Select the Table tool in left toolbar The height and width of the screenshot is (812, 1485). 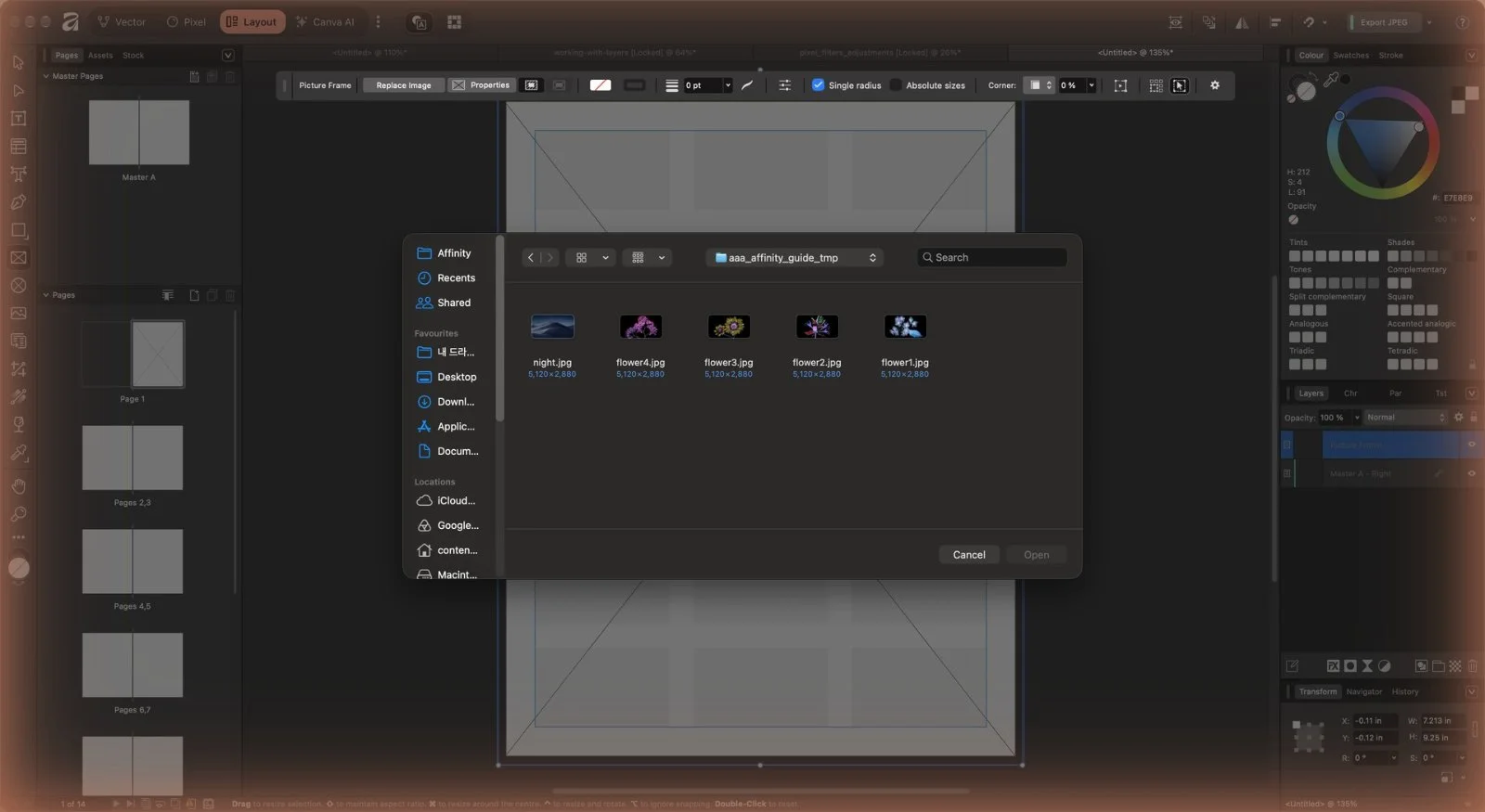(18, 146)
